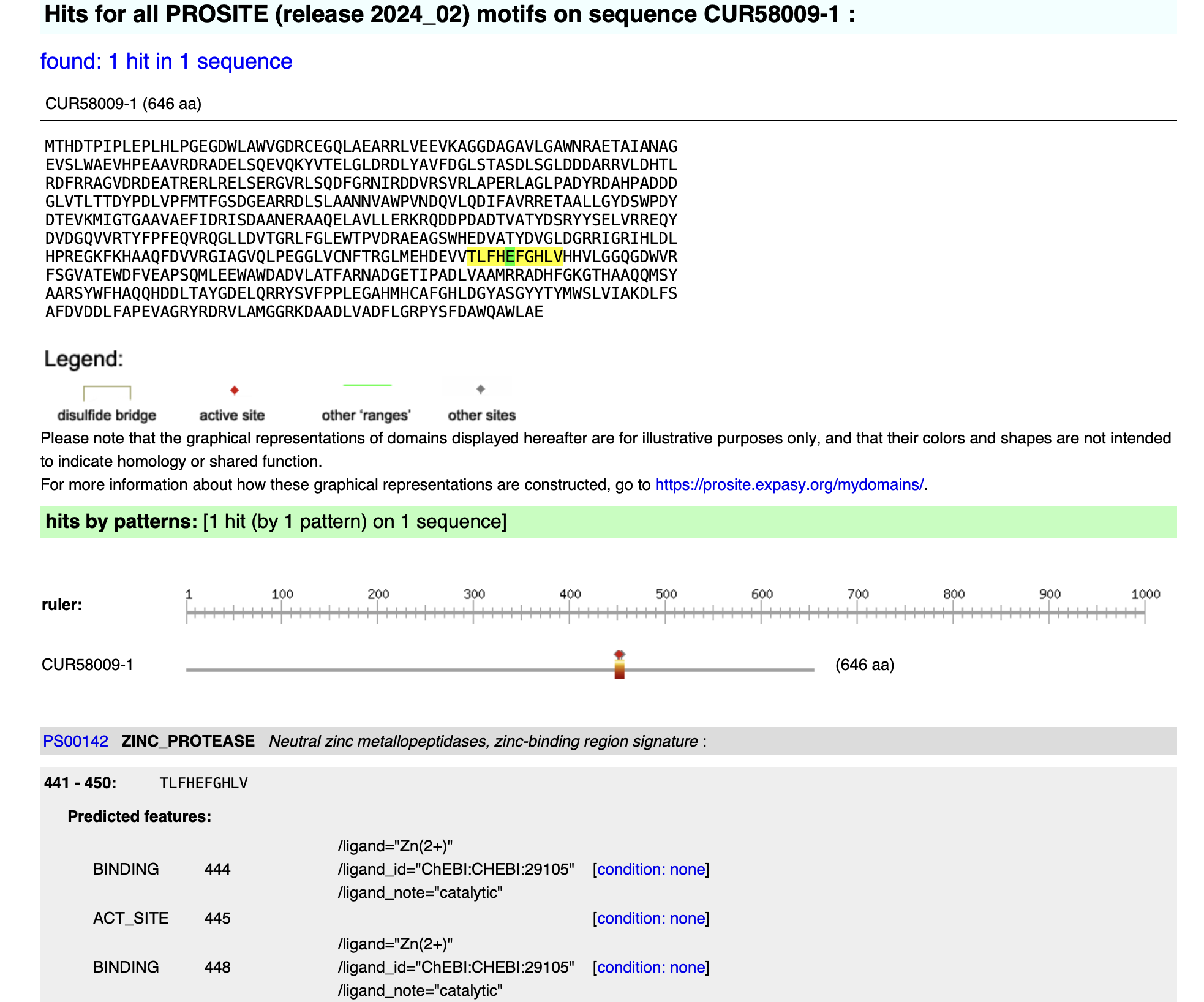This screenshot has width=1204, height=1002.
Task: Click the first sequence line starting MTHDTPIPLEPLHLP
Action: click(x=361, y=146)
